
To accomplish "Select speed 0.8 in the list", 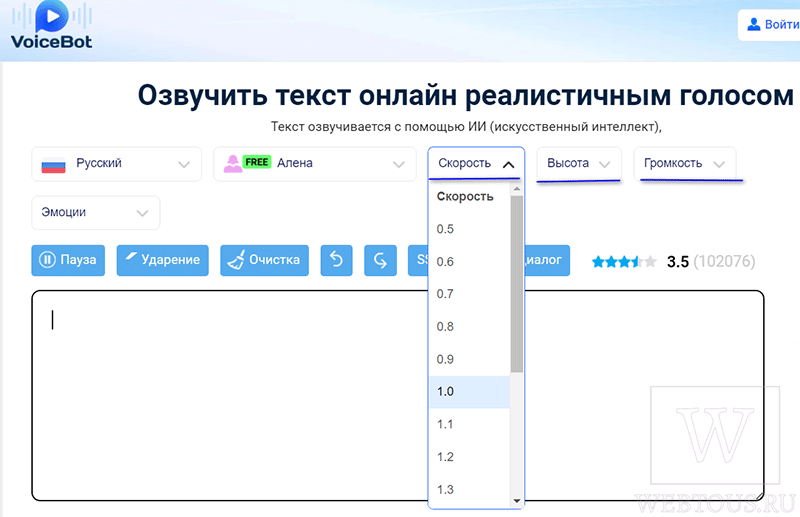I will pyautogui.click(x=469, y=327).
